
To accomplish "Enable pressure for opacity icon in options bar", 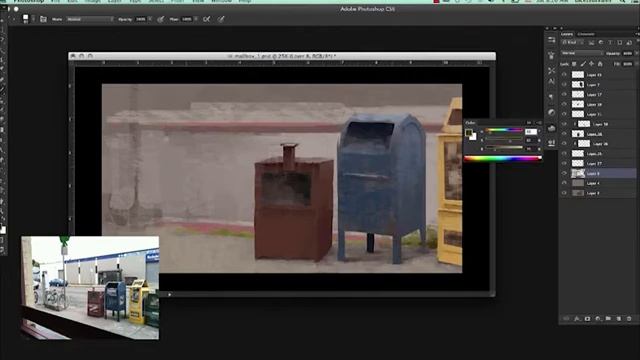I will coord(161,19).
